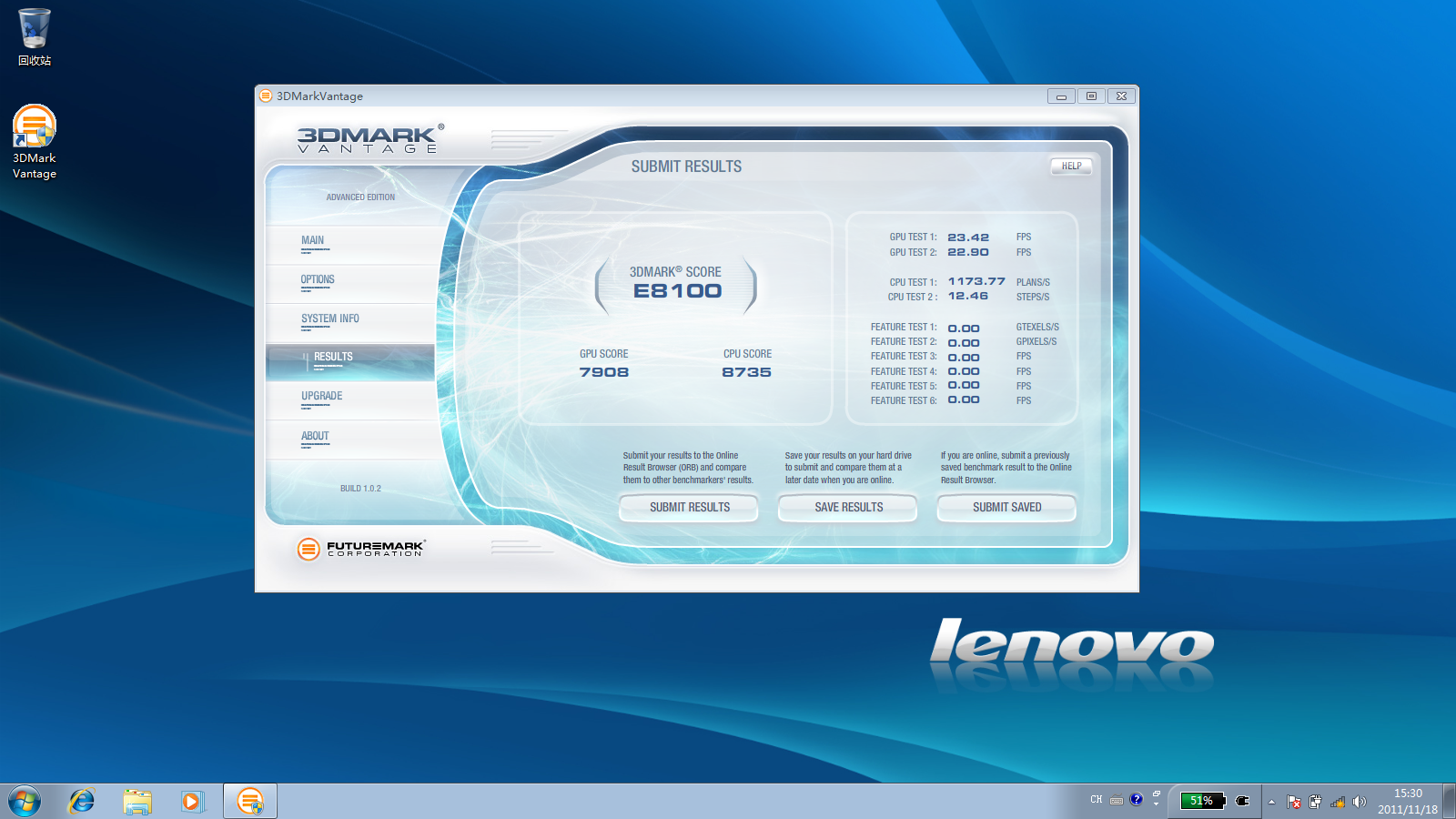This screenshot has height=819, width=1456.
Task: Select the 3DMark Vantage desktop shortcut
Action: click(35, 142)
